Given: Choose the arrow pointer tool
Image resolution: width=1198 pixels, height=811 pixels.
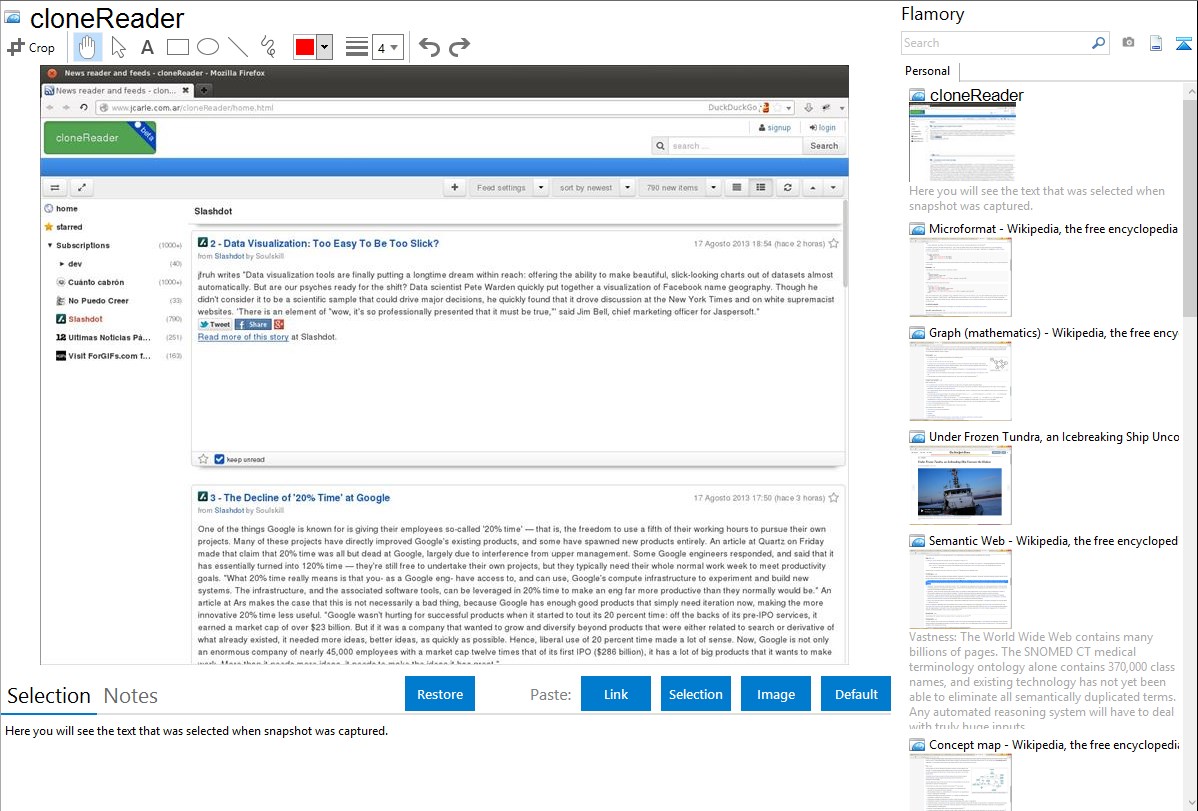Looking at the screenshot, I should click(118, 47).
